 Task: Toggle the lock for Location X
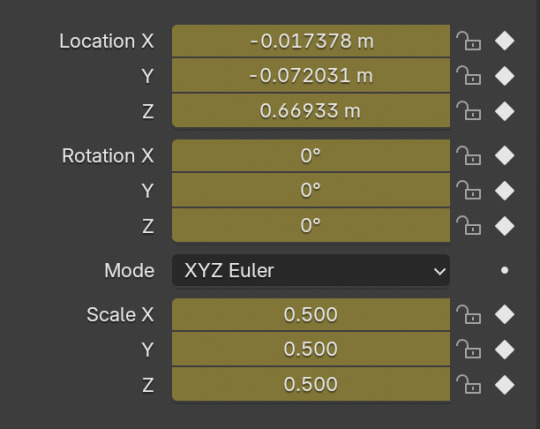click(469, 41)
